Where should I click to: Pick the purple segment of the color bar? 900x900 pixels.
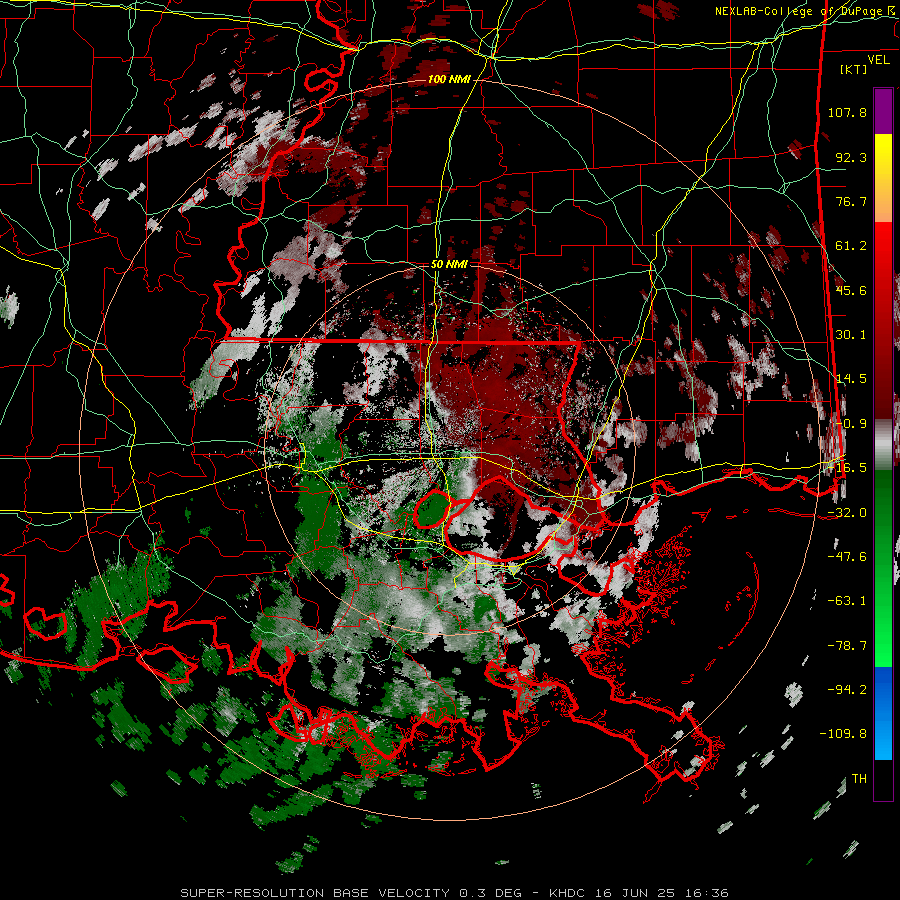883,111
